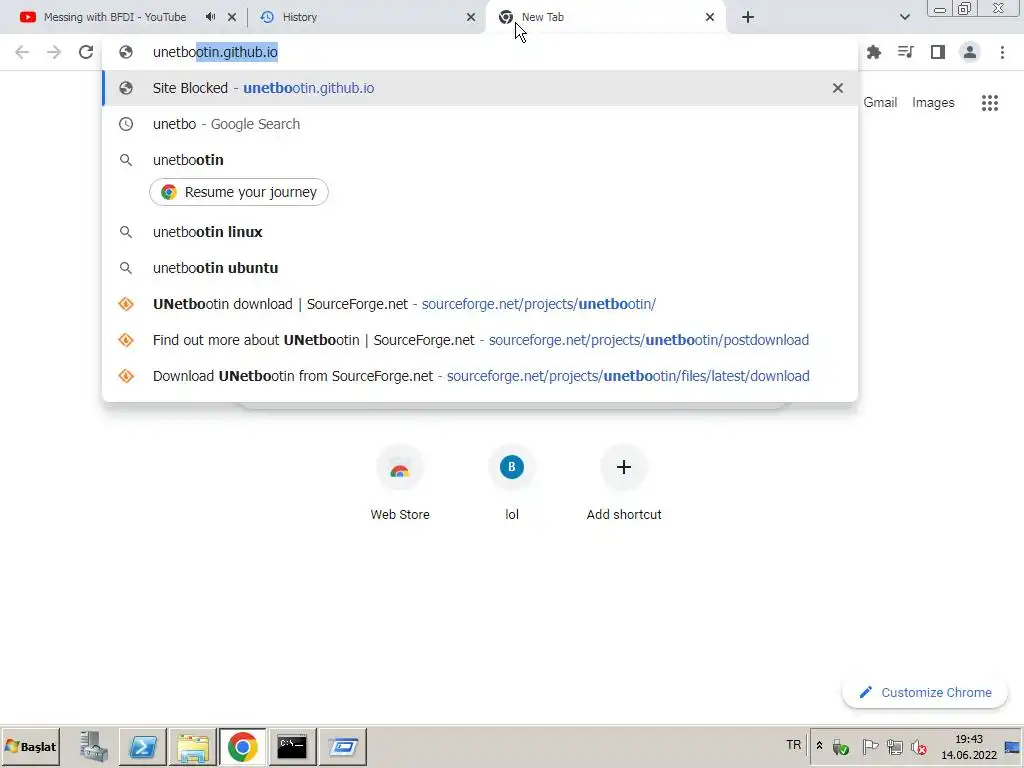The width and height of the screenshot is (1024, 768).
Task: Go back using the back arrow
Action: click(22, 52)
